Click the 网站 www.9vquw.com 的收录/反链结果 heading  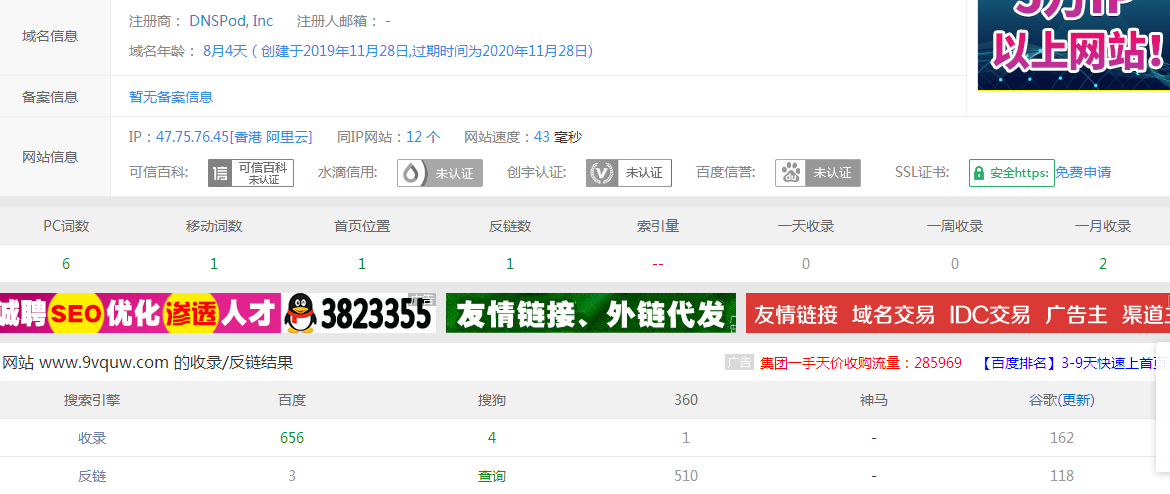pos(148,363)
